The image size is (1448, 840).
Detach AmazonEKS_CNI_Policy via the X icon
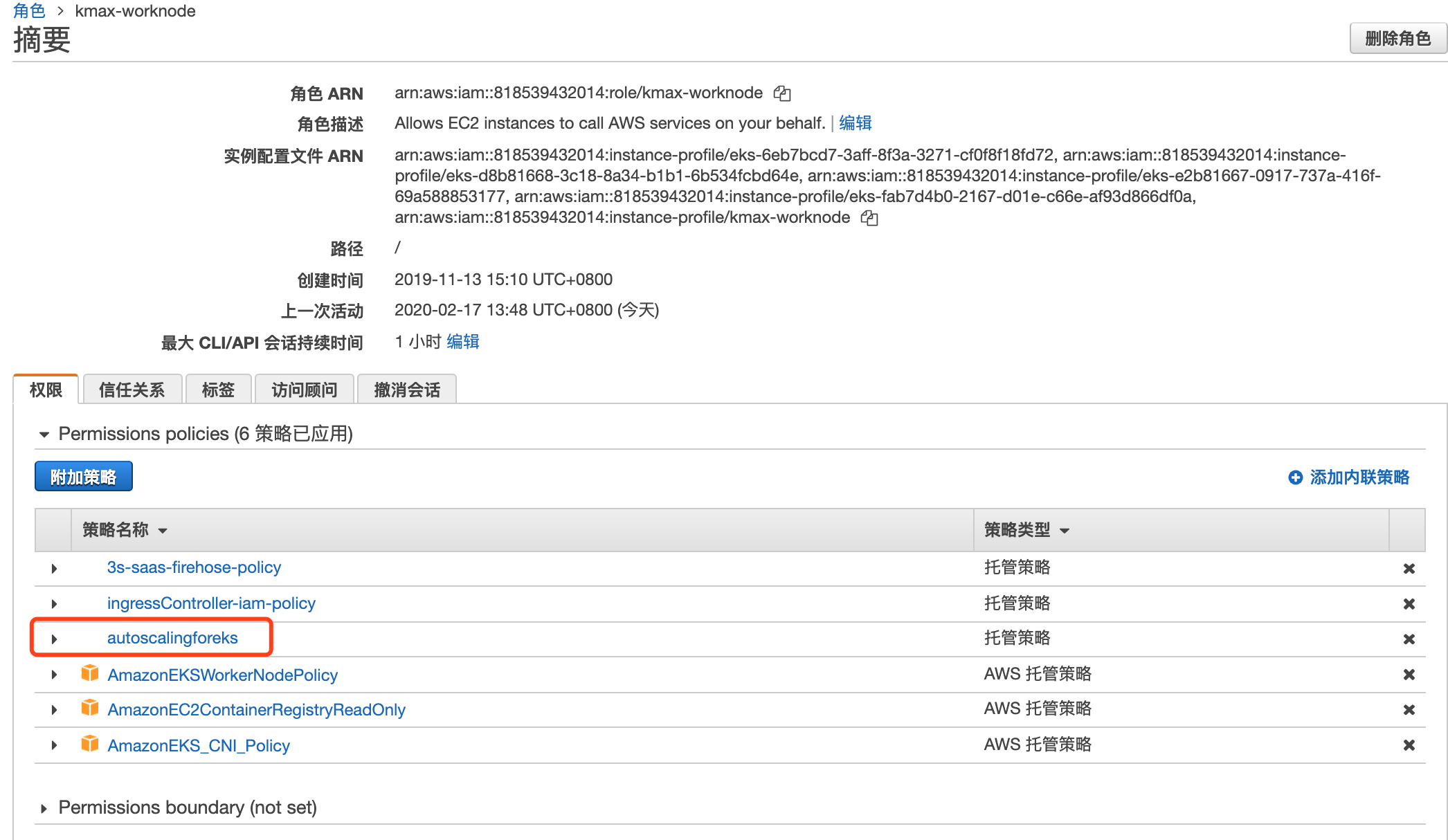1409,745
